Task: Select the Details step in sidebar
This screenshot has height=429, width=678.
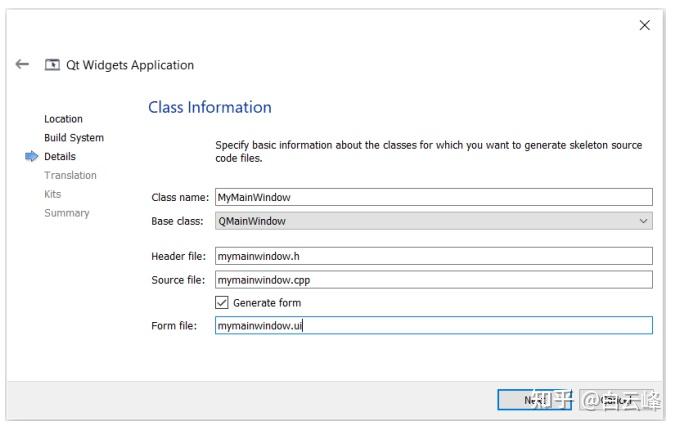Action: click(x=59, y=157)
